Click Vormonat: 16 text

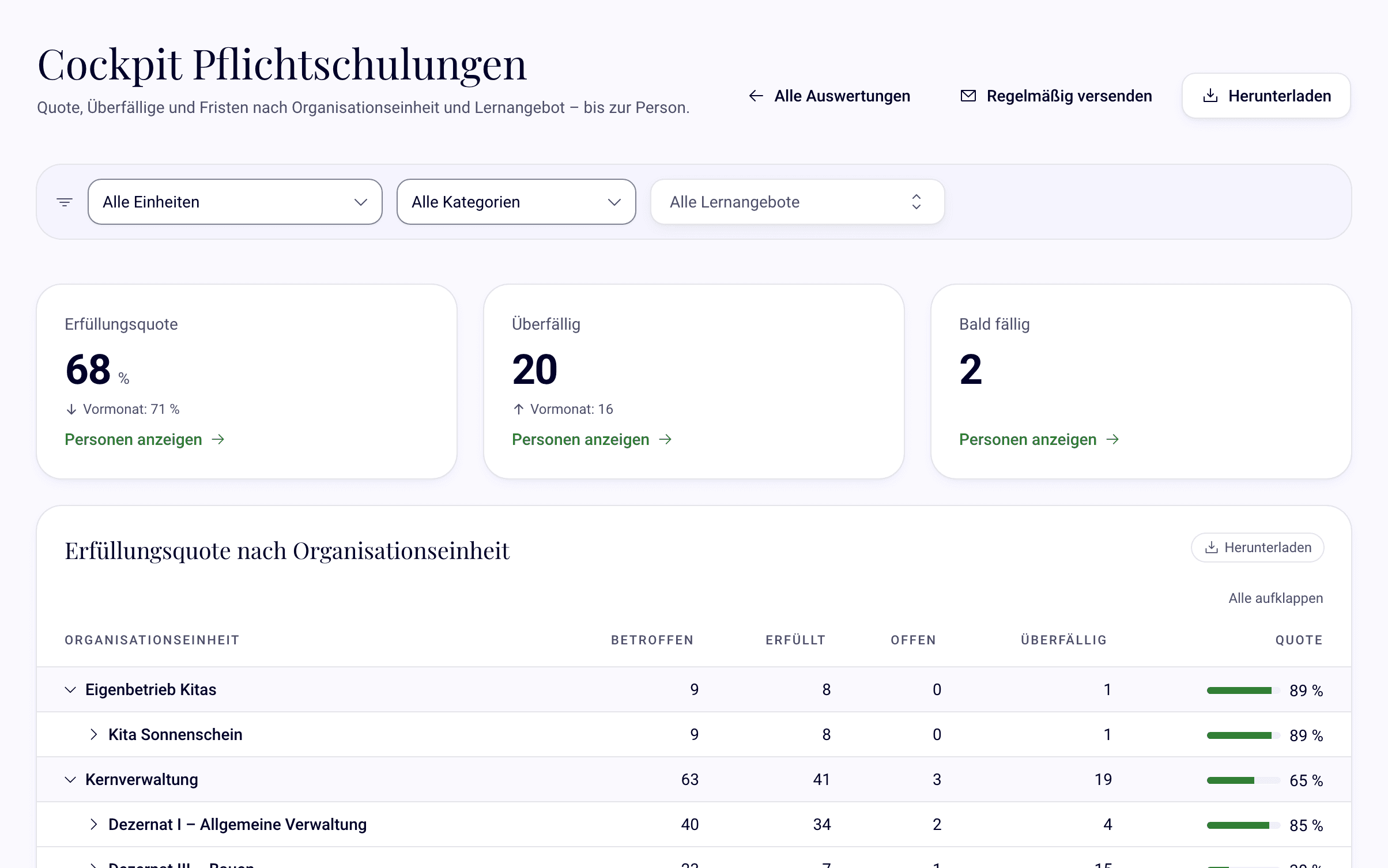(x=572, y=409)
